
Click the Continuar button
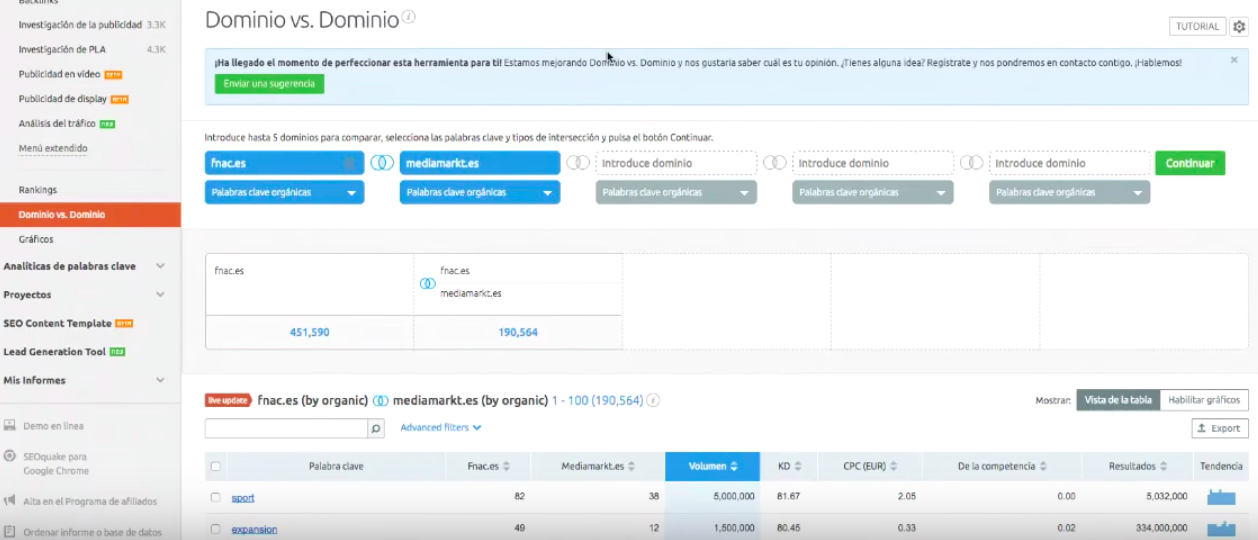[1190, 163]
